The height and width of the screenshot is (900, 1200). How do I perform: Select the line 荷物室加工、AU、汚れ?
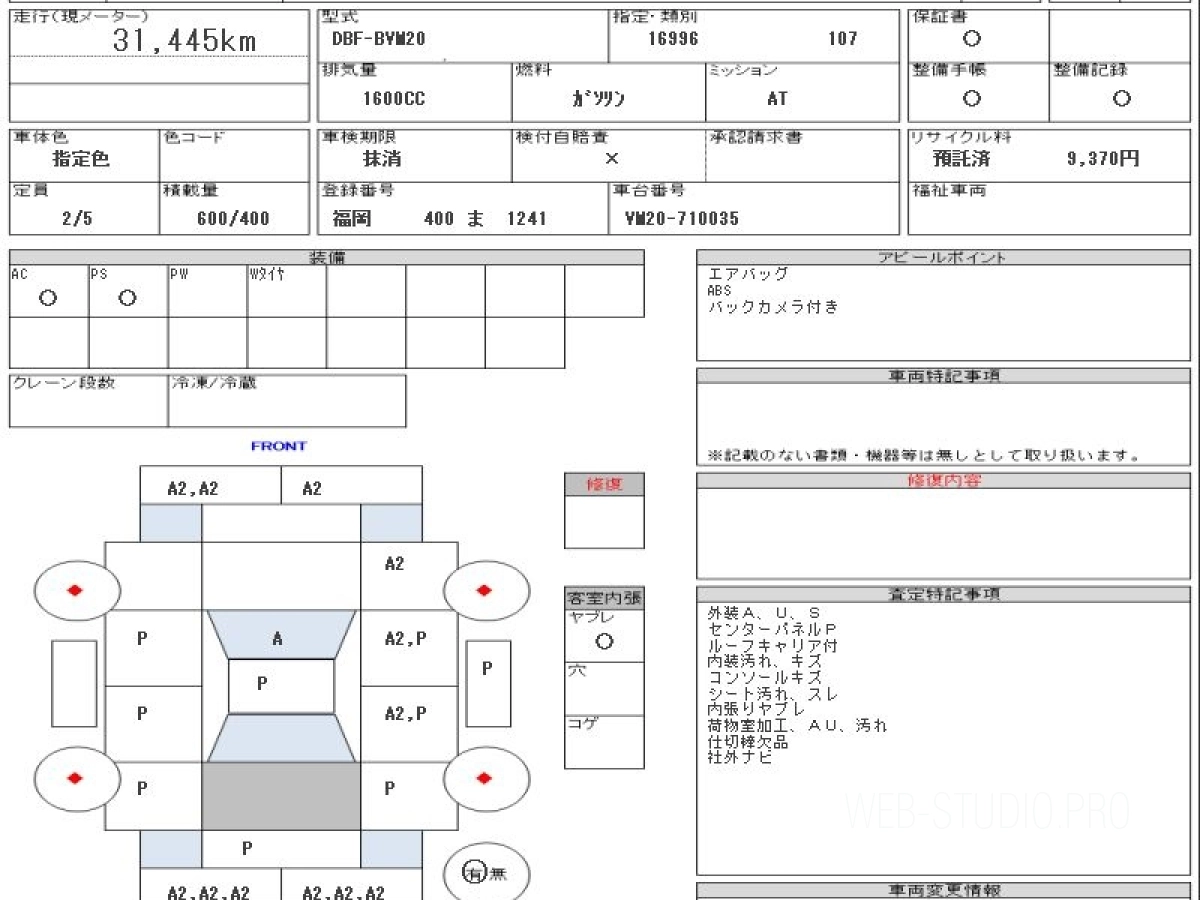click(x=797, y=725)
